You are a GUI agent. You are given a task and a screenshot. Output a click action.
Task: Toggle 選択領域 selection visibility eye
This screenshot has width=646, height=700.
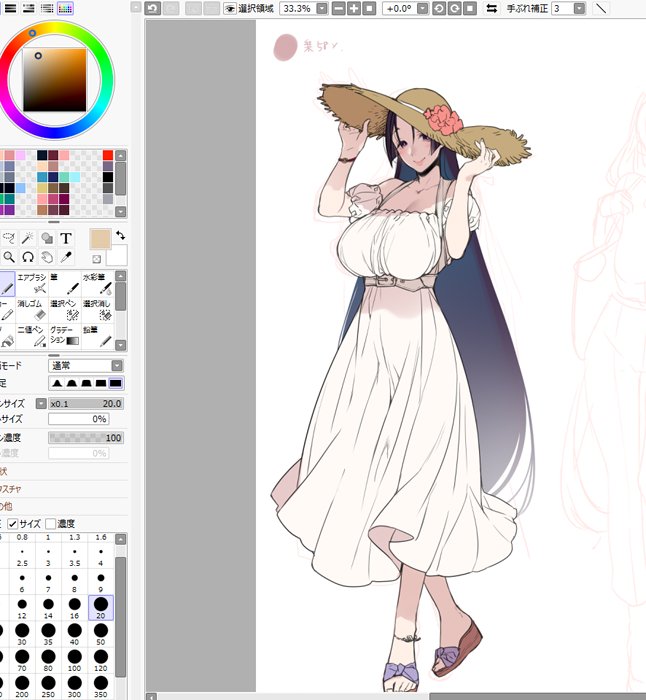tap(230, 8)
